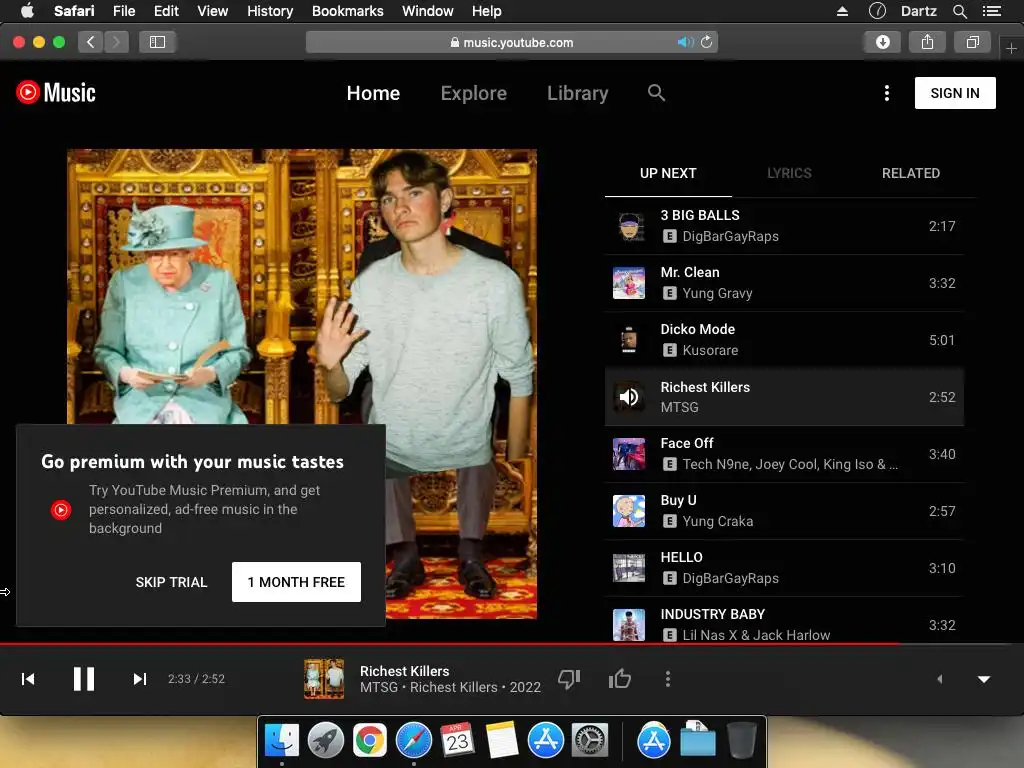Play Mr. Clean by Yung Gravy
Viewport: 1024px width, 768px height.
pos(784,283)
